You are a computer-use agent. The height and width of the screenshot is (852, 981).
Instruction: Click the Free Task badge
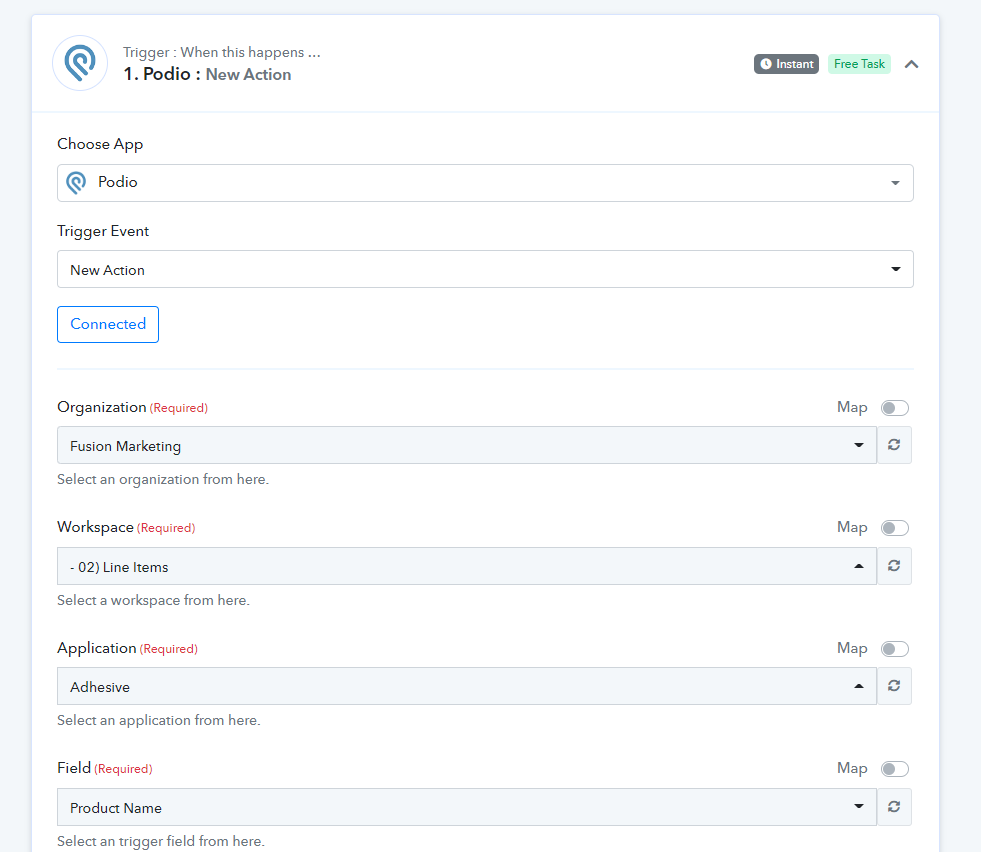tap(859, 64)
